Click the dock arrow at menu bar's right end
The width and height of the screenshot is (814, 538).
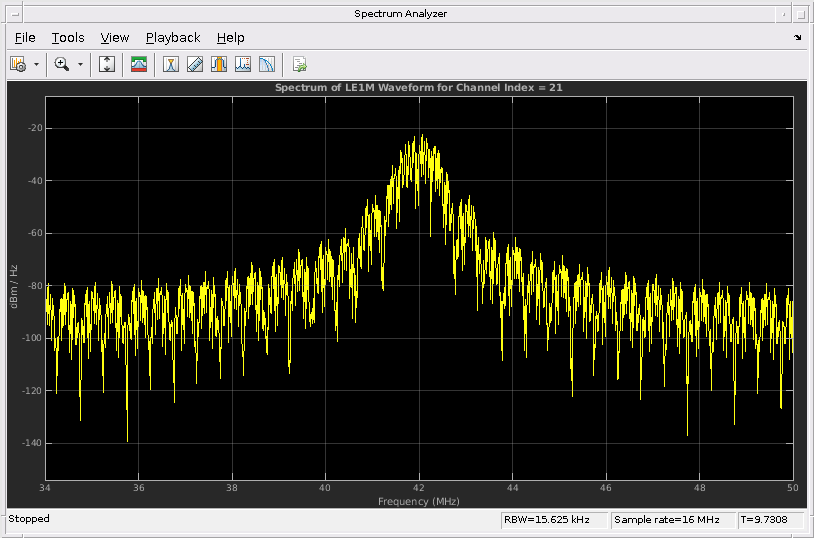point(798,38)
